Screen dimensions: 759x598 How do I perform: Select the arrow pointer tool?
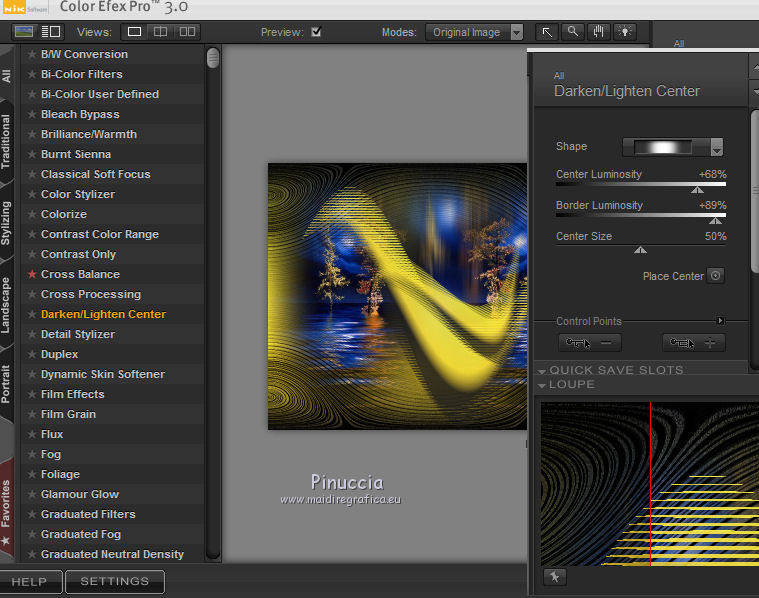(x=547, y=32)
